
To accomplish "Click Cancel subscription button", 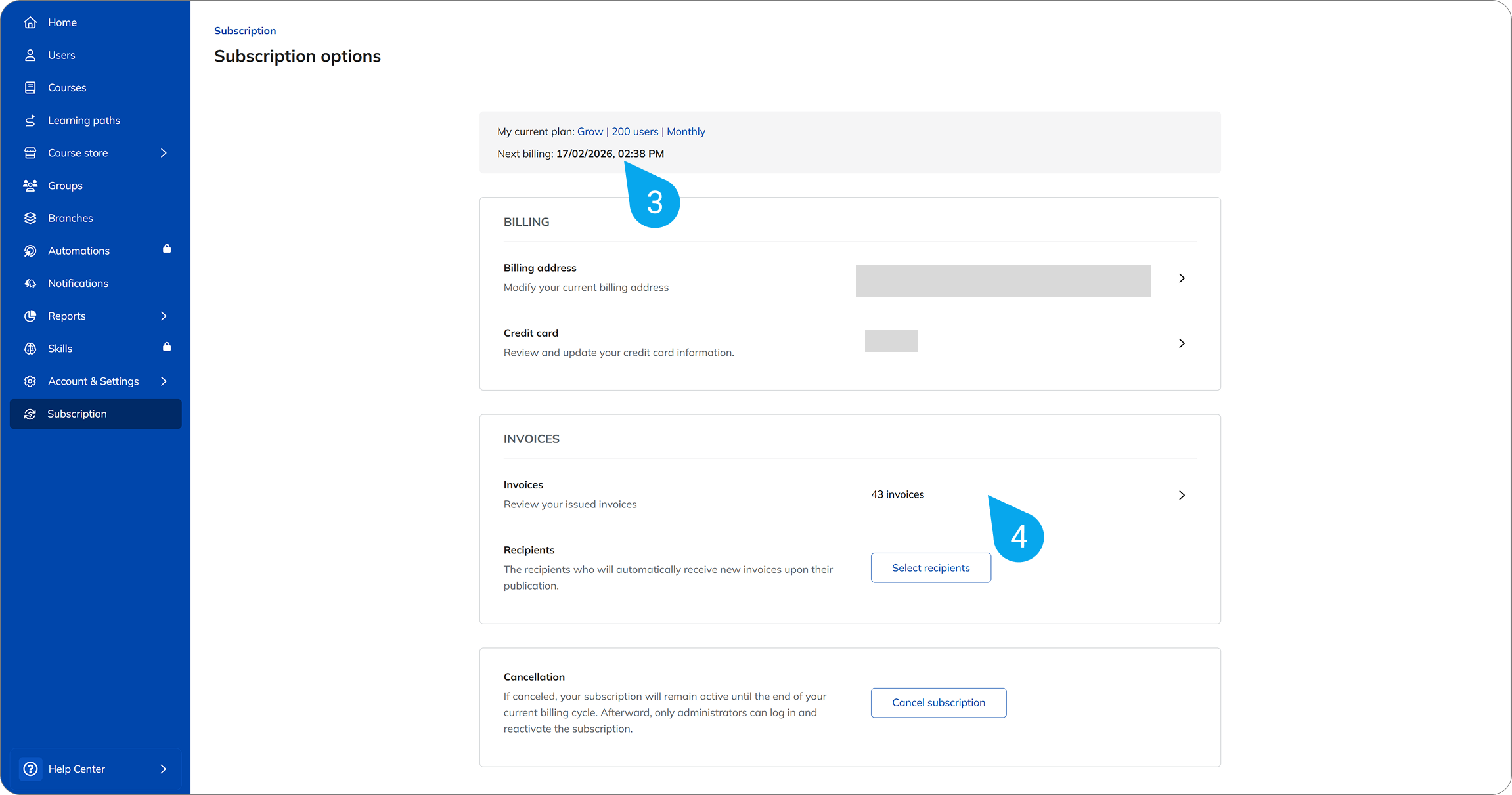I will (x=938, y=702).
